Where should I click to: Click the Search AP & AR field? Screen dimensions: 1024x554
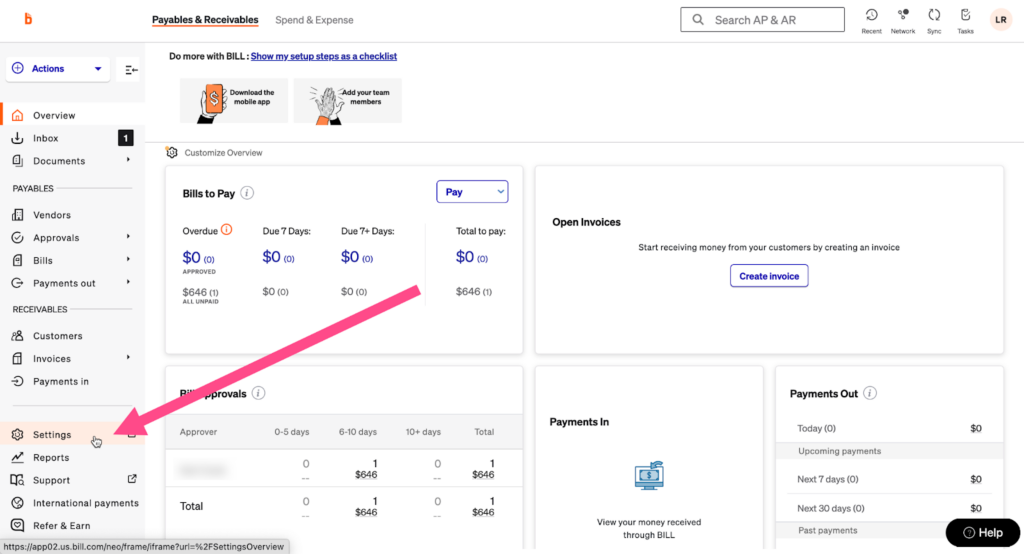[x=762, y=20]
